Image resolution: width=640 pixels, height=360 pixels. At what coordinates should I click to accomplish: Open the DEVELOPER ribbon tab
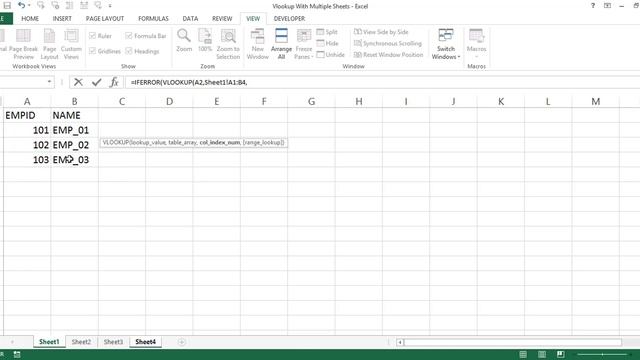(x=289, y=19)
